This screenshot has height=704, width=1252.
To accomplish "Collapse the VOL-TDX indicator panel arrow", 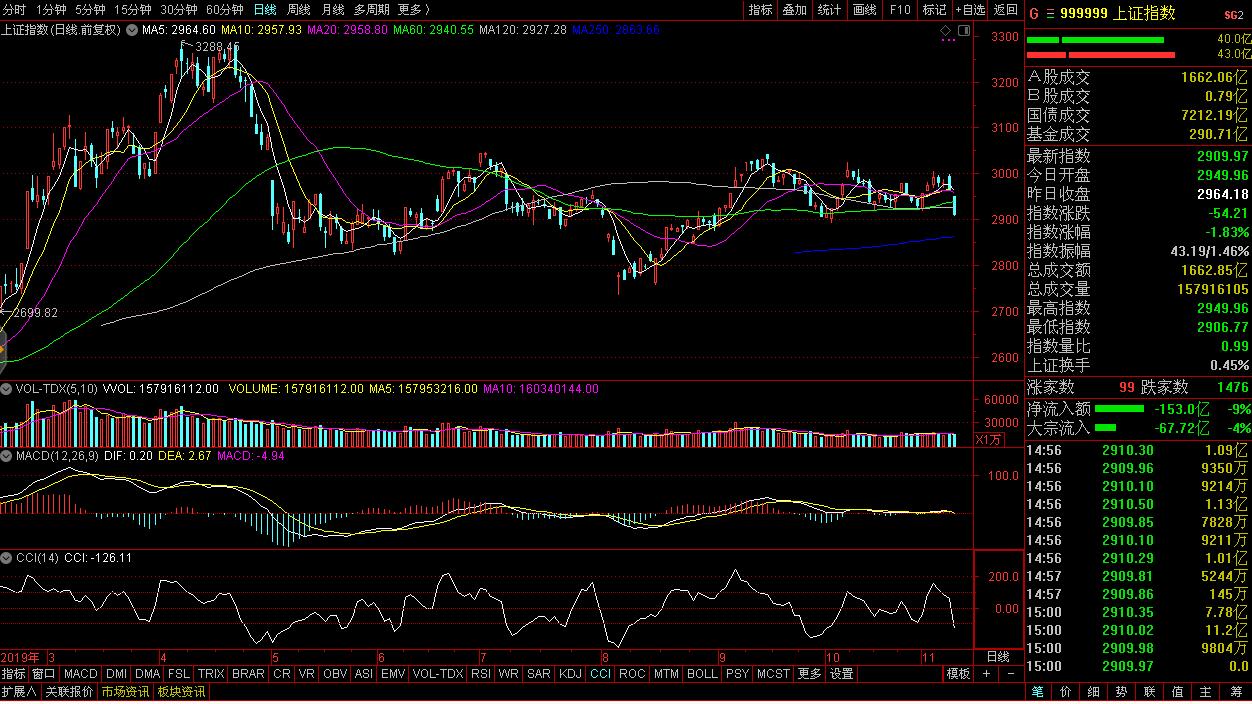I will 6,389.
